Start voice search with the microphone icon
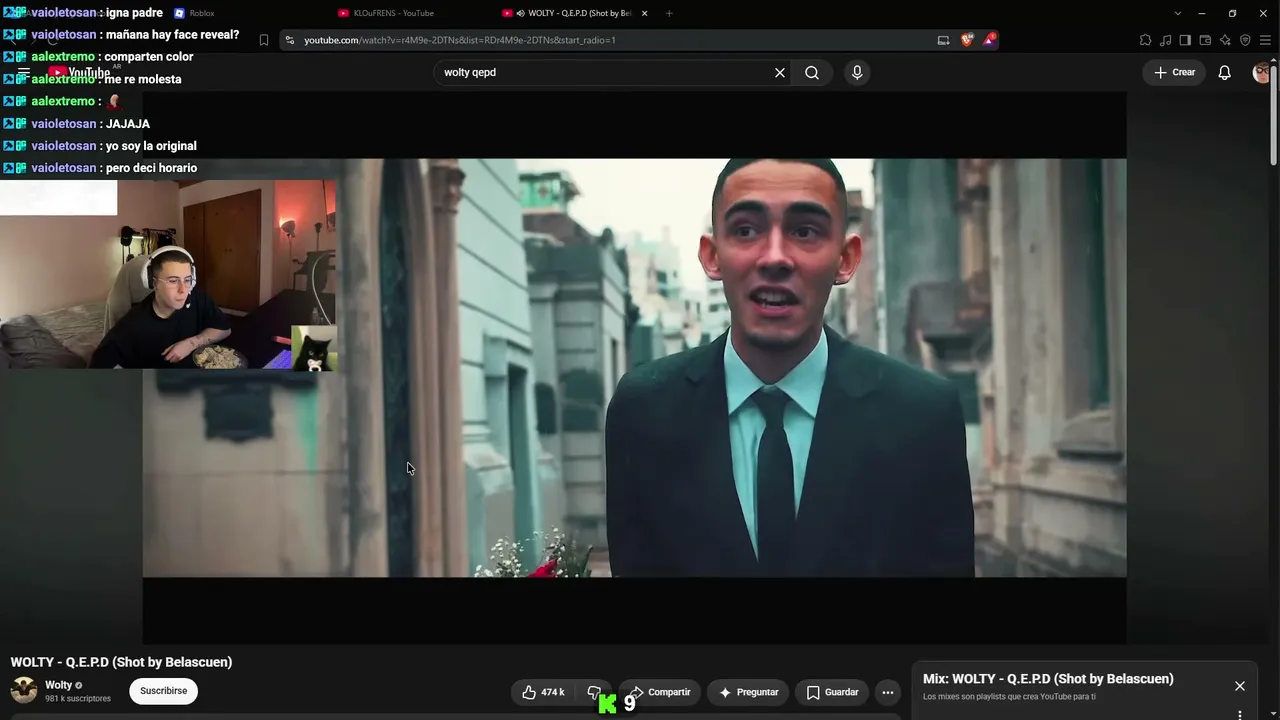 click(x=857, y=72)
